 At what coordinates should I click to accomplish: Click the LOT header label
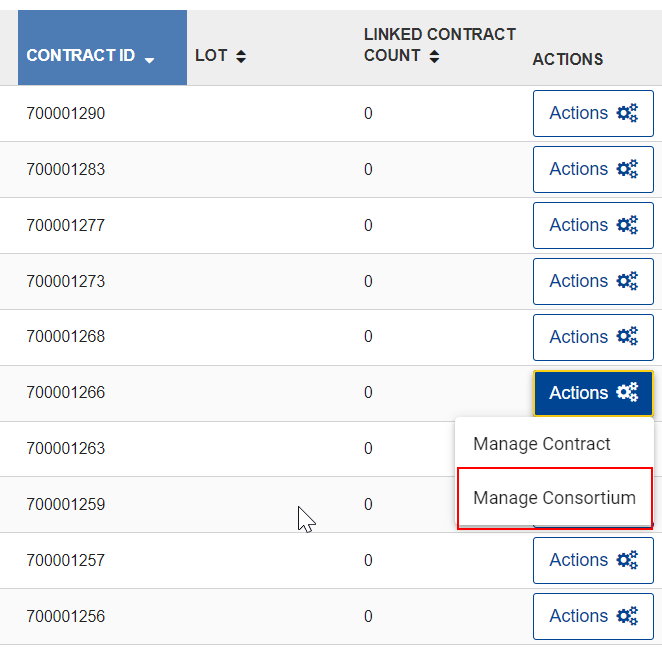click(x=211, y=56)
